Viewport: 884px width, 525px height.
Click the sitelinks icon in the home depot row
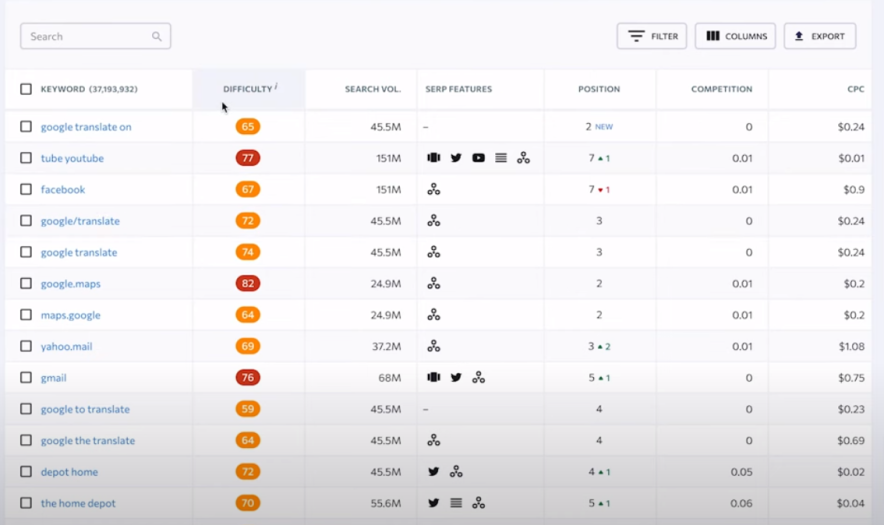click(x=479, y=503)
